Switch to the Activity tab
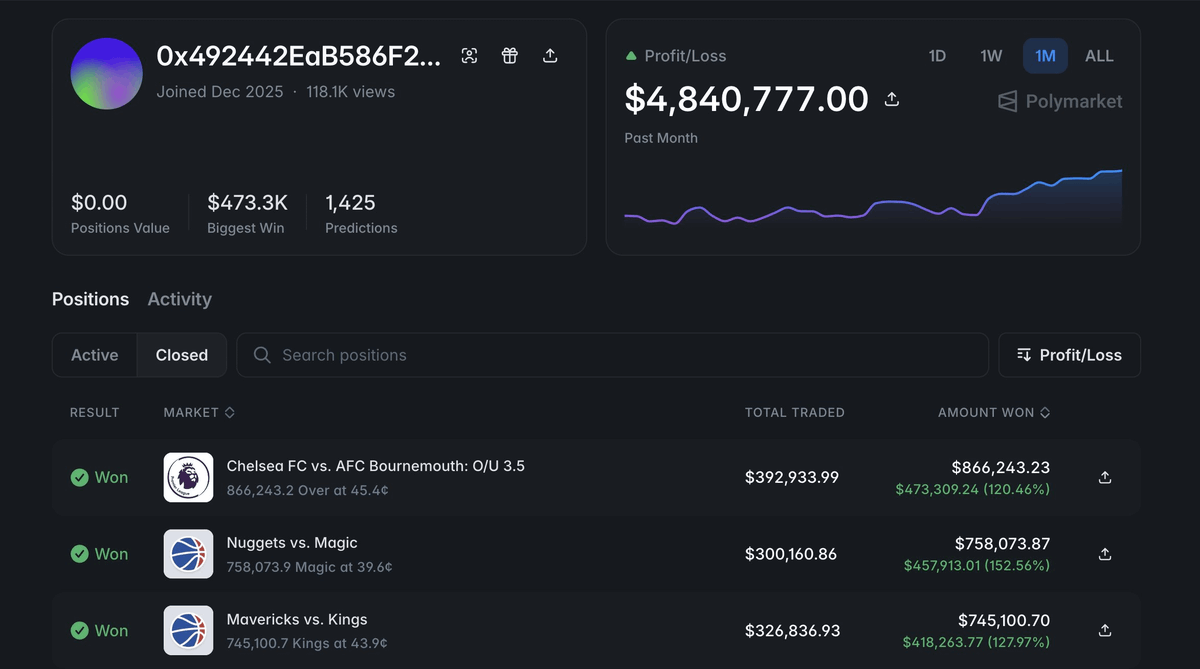The height and width of the screenshot is (669, 1200). (179, 299)
